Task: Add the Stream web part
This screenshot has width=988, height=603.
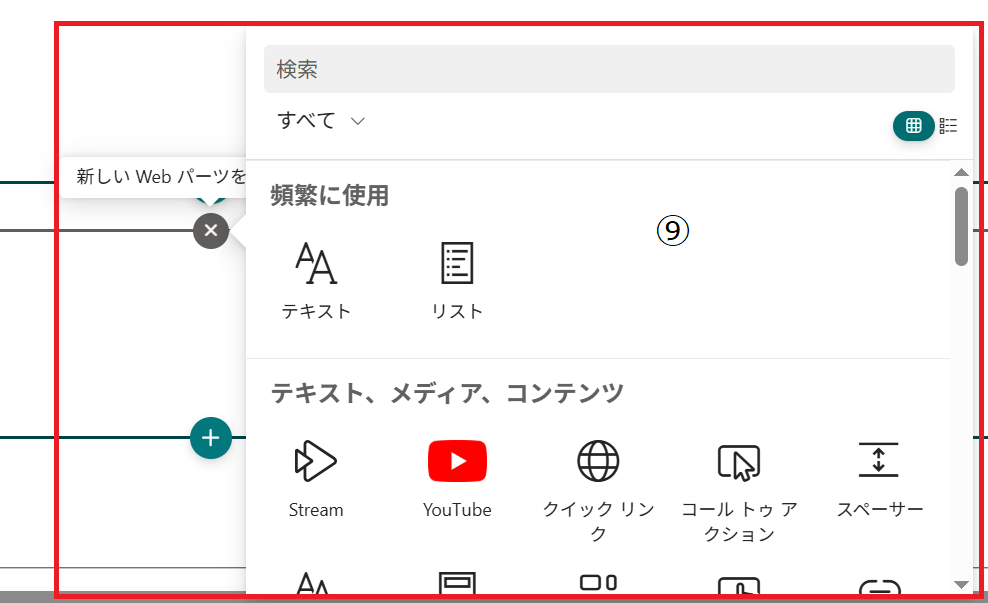Action: tap(316, 479)
